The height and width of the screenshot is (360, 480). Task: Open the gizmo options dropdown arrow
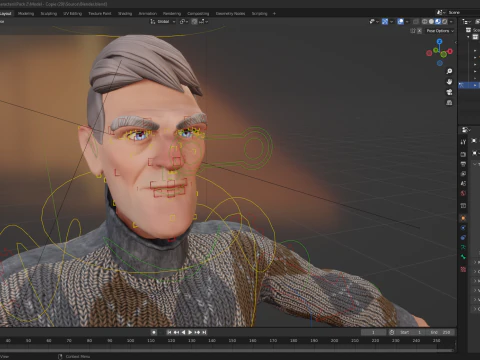tap(391, 22)
